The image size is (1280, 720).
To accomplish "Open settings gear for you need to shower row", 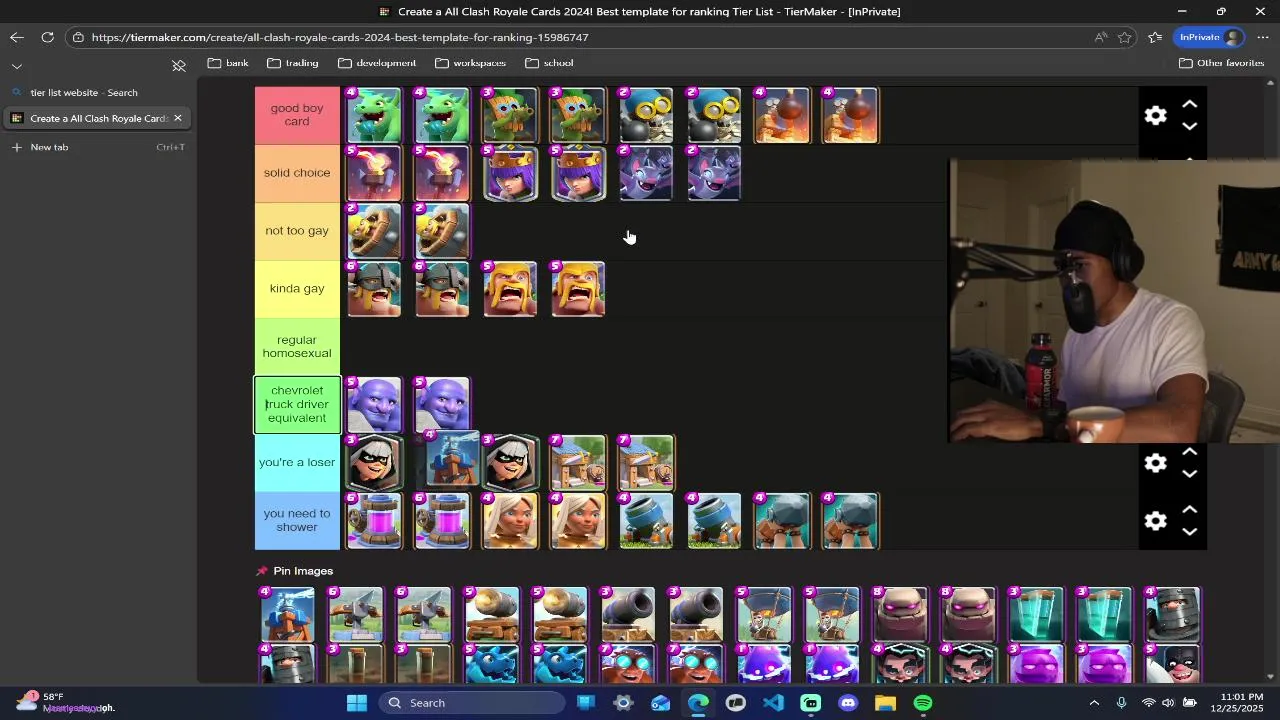I will point(1155,520).
